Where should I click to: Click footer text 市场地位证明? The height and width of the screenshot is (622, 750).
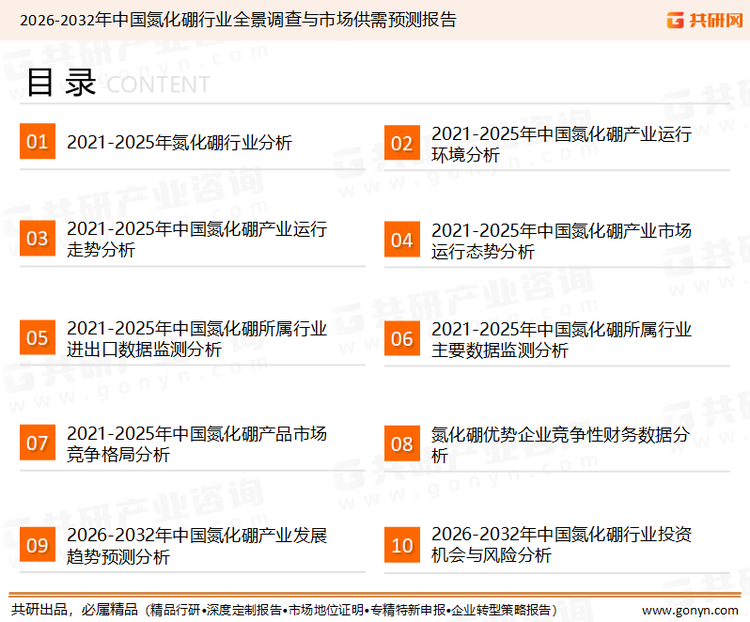(326, 610)
